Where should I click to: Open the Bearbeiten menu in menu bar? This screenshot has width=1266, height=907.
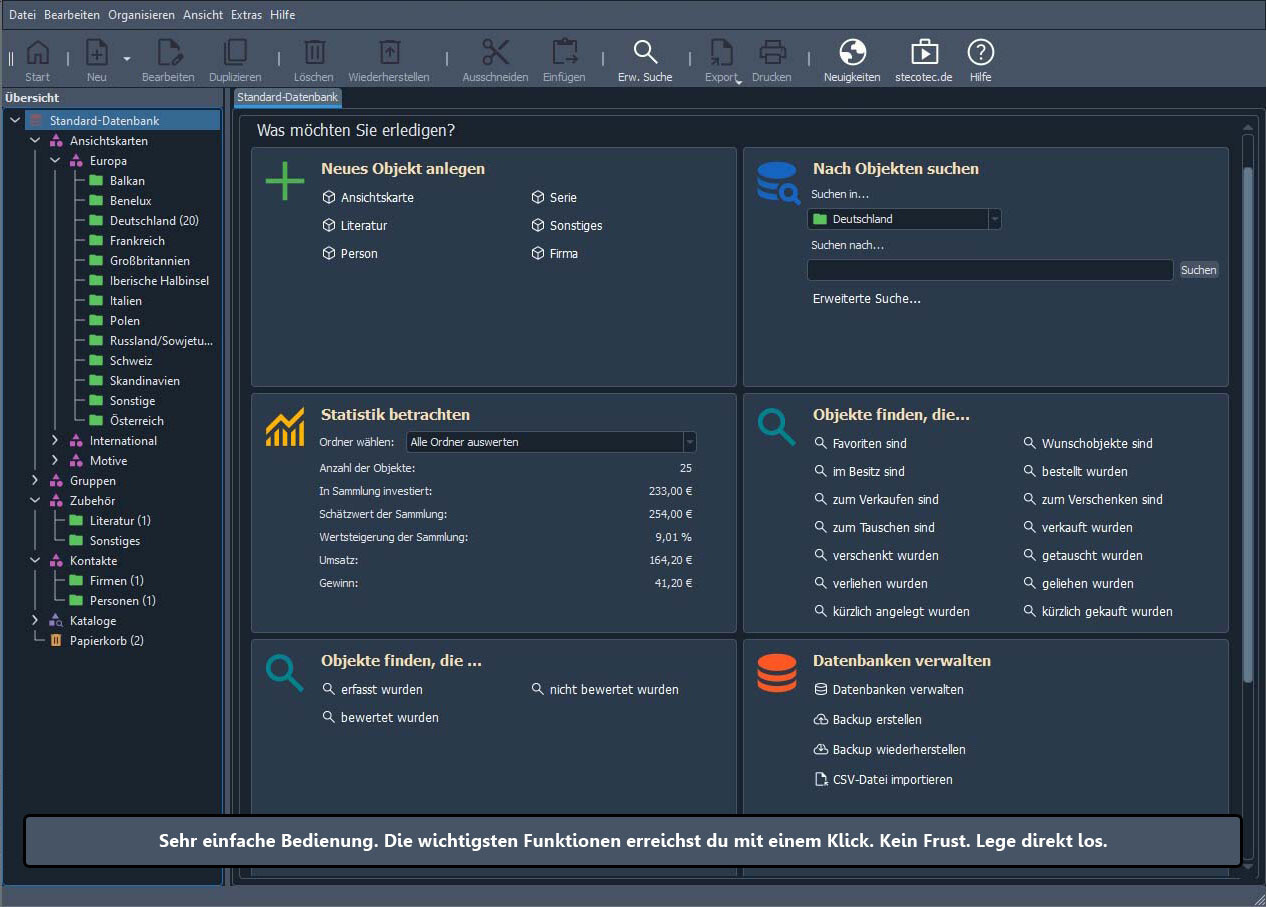coord(72,15)
